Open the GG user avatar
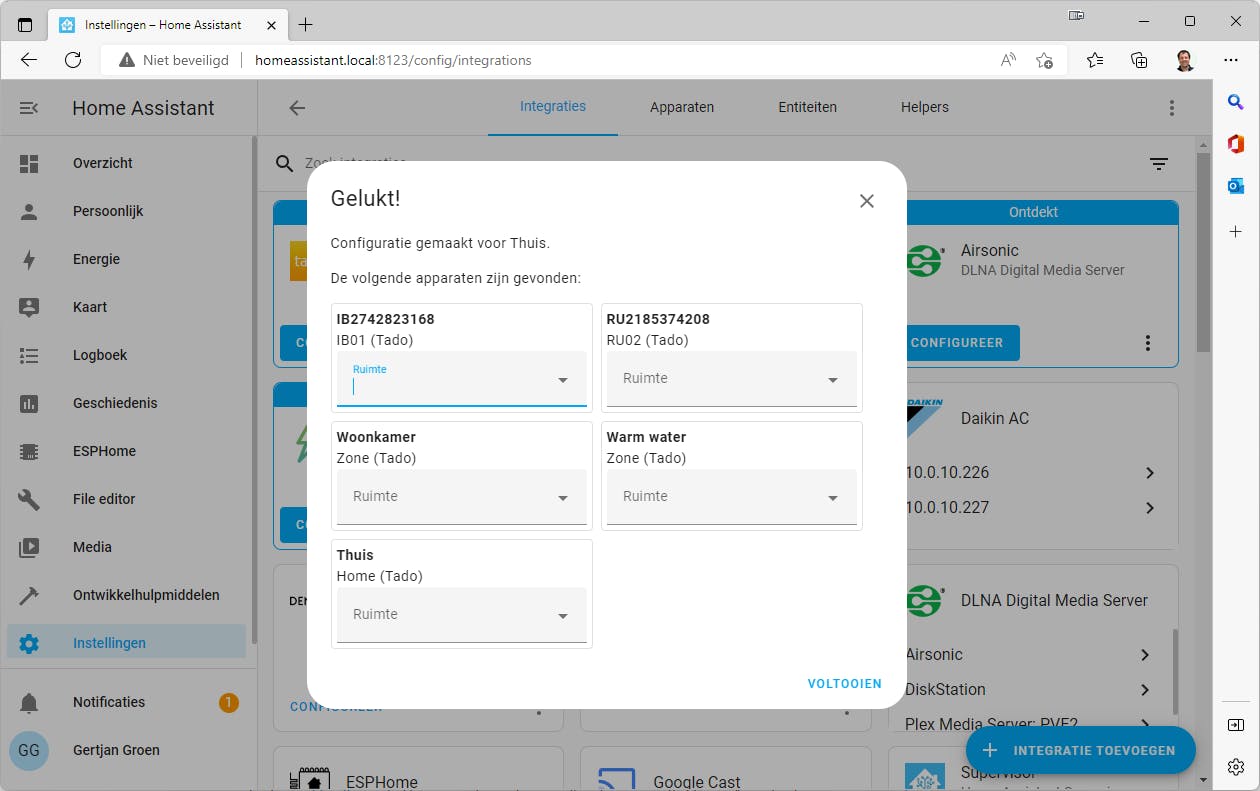Screen dimensions: 1260x791 [29, 750]
